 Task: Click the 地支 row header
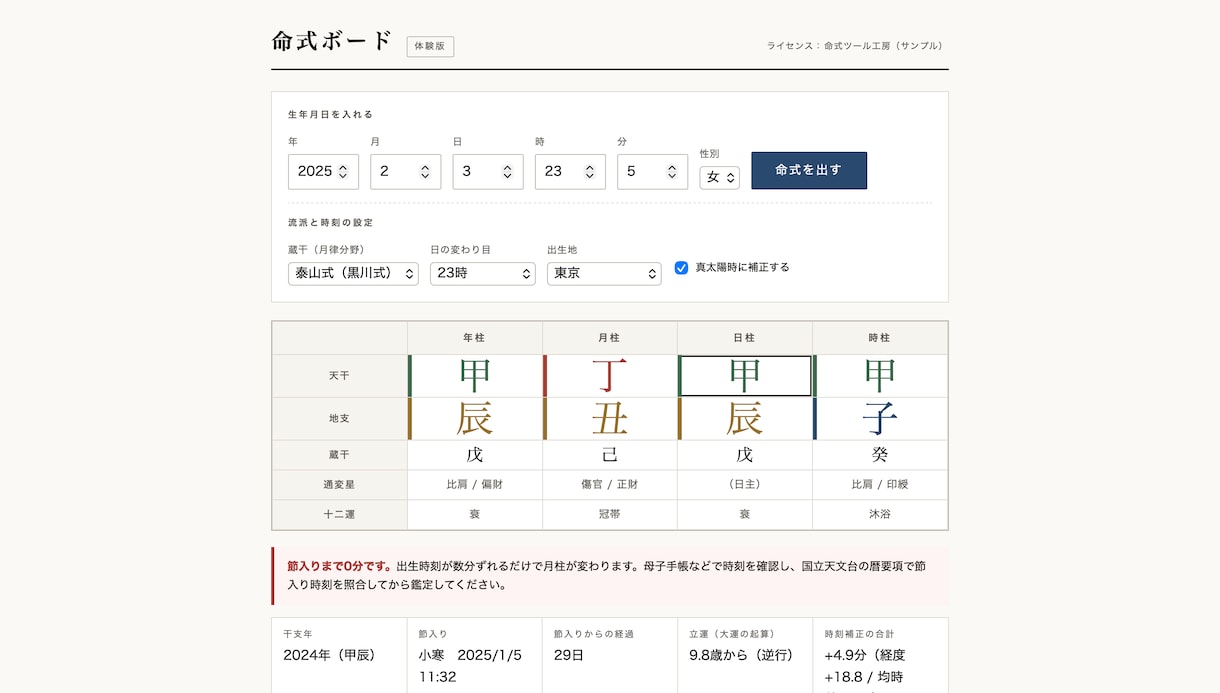[x=340, y=419]
